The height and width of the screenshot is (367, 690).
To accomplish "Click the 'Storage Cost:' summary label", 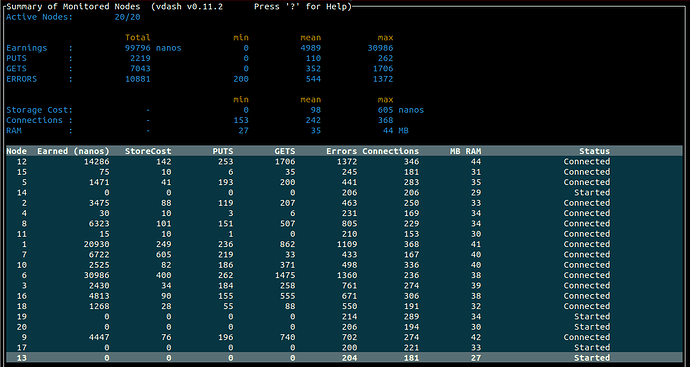I will tap(40, 110).
